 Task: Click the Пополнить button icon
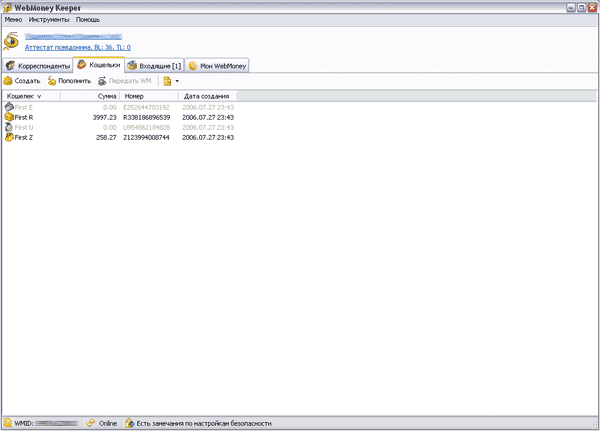pos(52,81)
